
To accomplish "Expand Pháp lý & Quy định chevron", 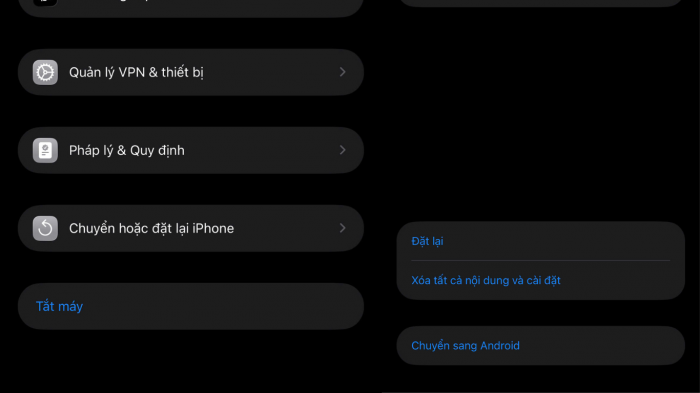I will click(342, 150).
